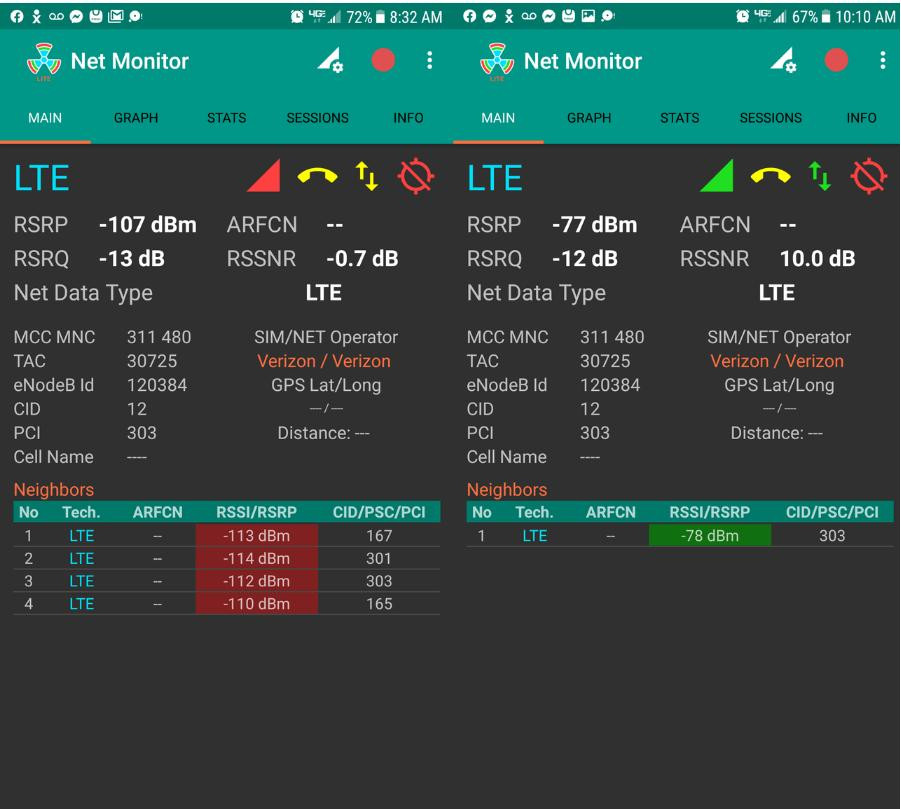Tap the green signal strength triangle

point(717,175)
